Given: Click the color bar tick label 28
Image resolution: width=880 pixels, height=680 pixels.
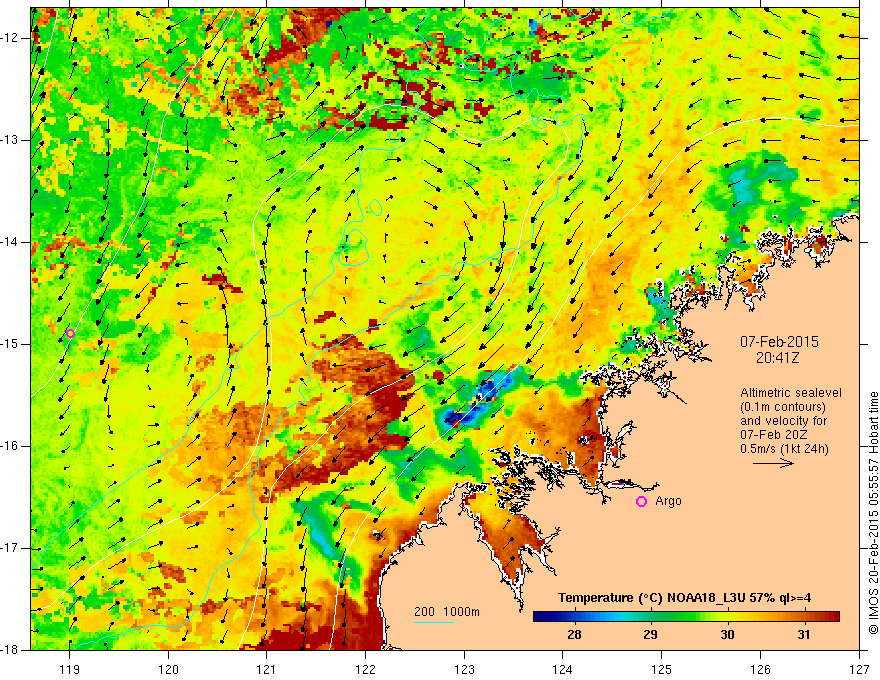Looking at the screenshot, I should (574, 635).
